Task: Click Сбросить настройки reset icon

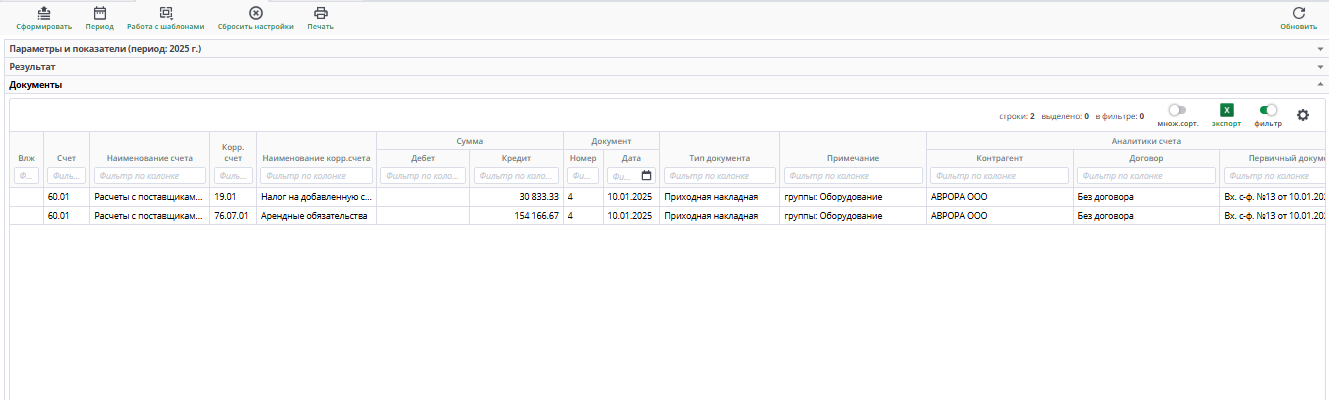Action: 256,14
